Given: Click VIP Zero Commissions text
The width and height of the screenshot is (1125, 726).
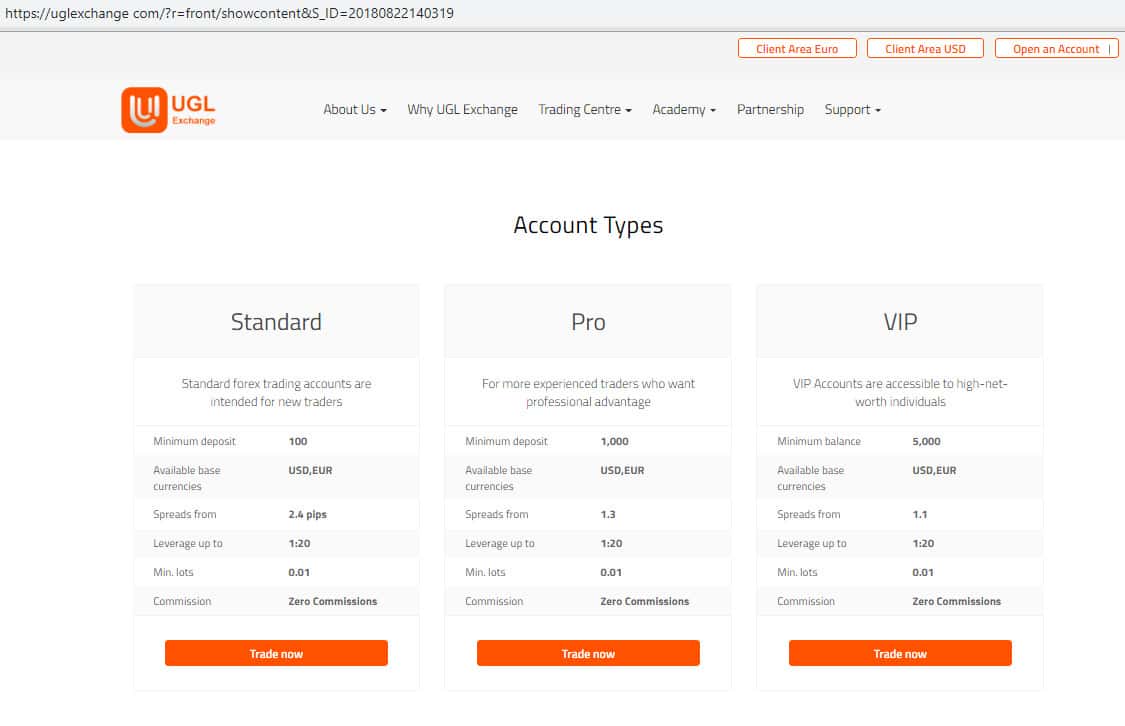Looking at the screenshot, I should (956, 601).
